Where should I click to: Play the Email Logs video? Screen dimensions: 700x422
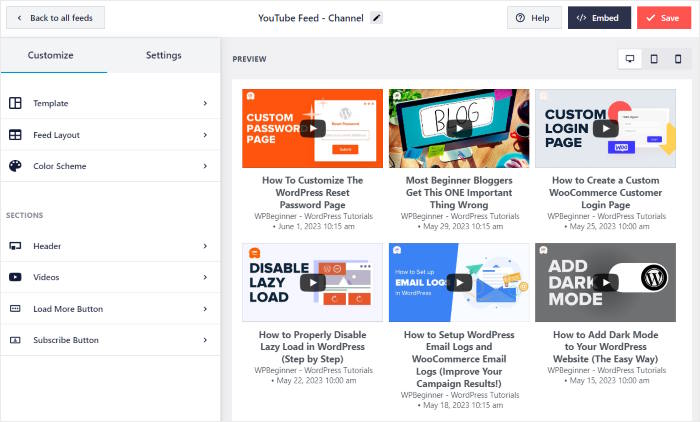[459, 283]
